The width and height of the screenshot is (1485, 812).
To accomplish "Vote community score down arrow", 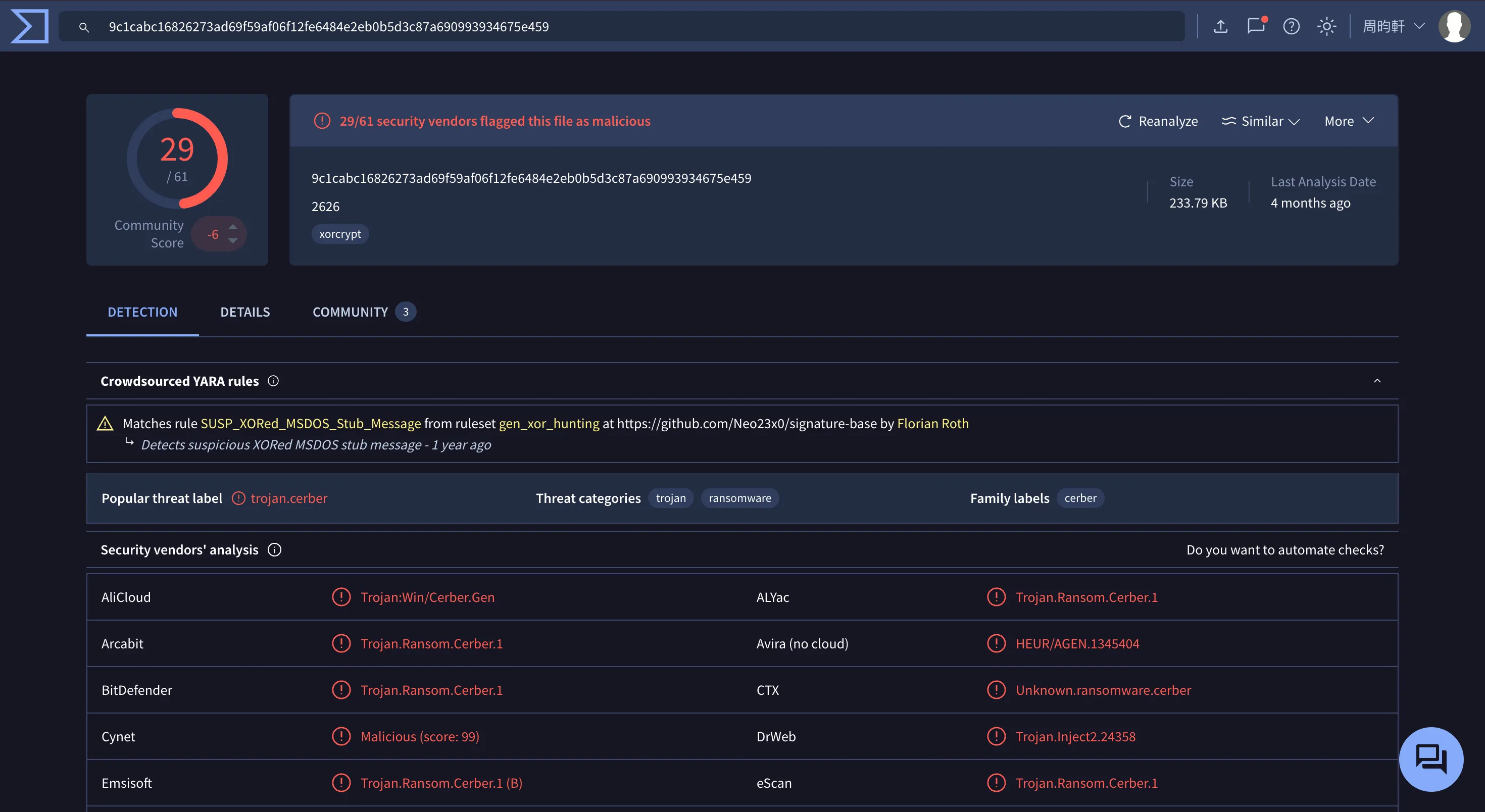I will click(x=233, y=241).
